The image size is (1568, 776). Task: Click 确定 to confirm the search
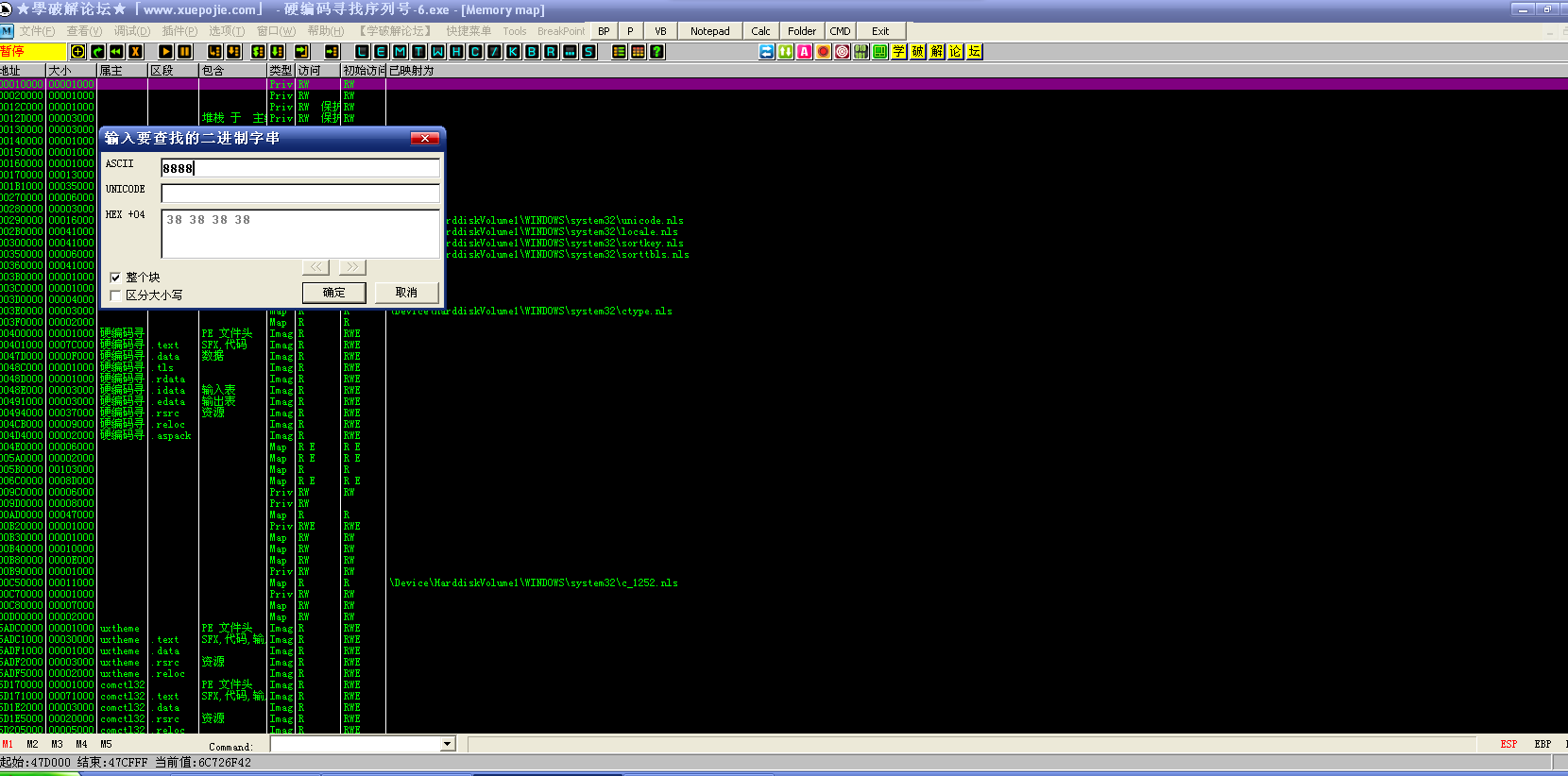(x=334, y=293)
